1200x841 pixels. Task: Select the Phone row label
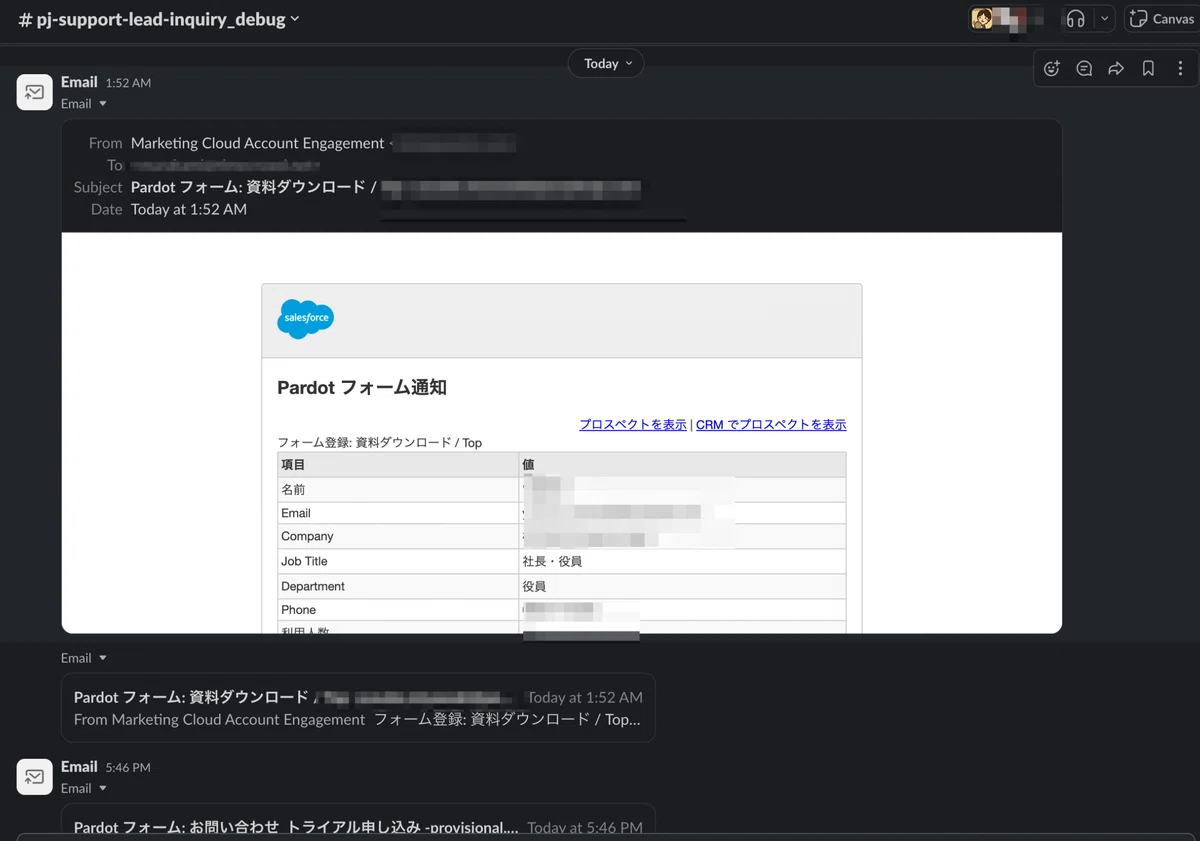coord(298,610)
